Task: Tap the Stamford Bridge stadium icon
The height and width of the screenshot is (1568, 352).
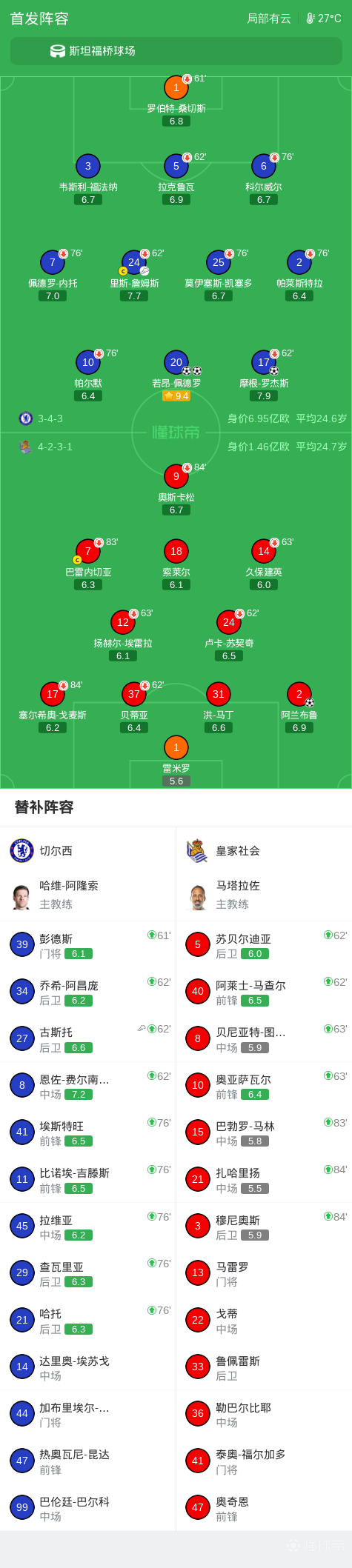Action: click(x=57, y=51)
